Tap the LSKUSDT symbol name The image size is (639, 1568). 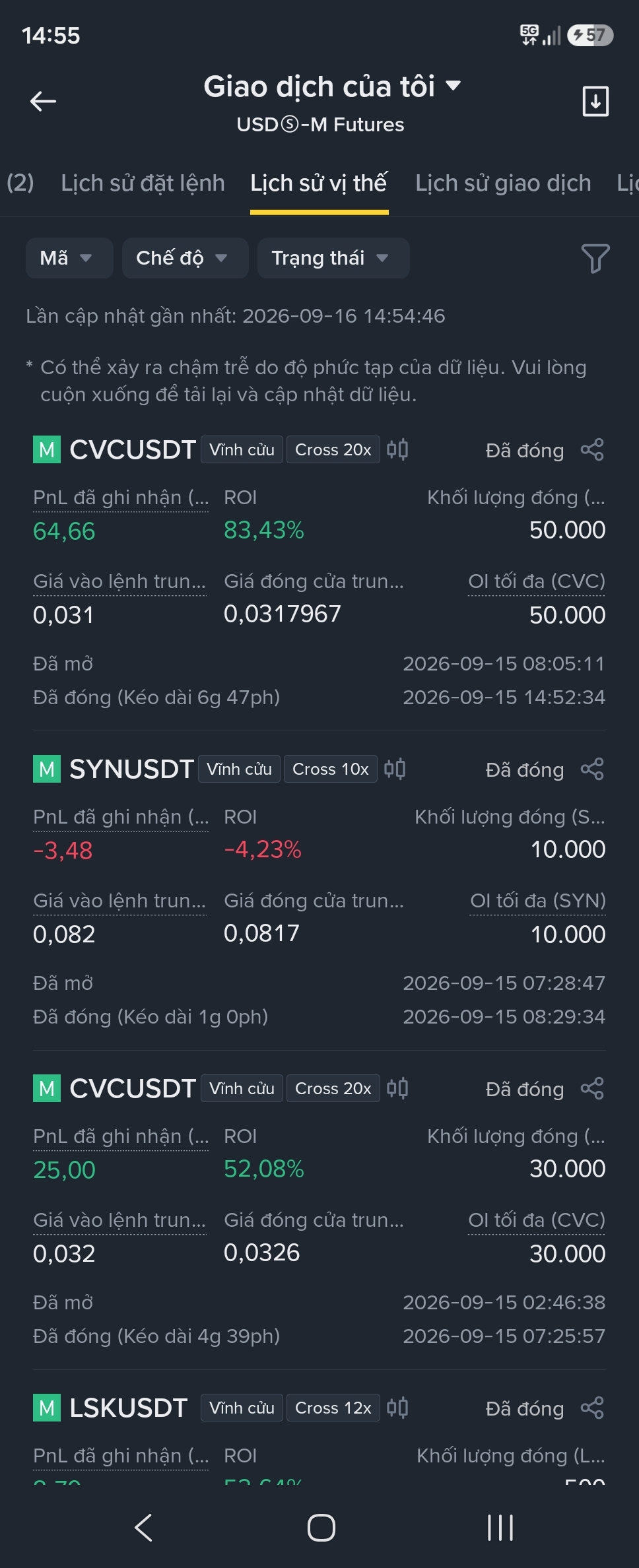coord(129,1408)
